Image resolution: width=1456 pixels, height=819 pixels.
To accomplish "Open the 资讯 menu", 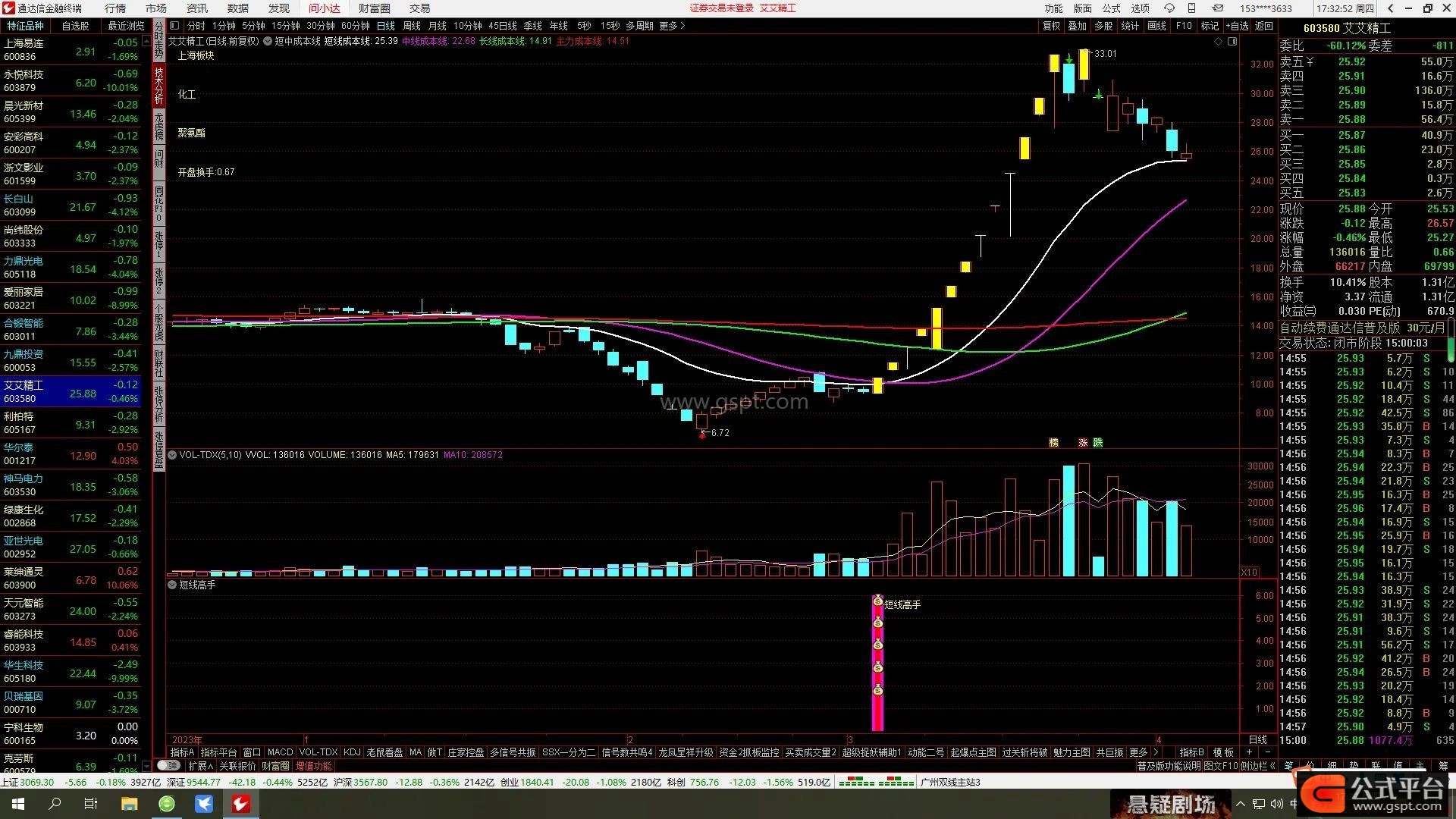I will point(197,8).
